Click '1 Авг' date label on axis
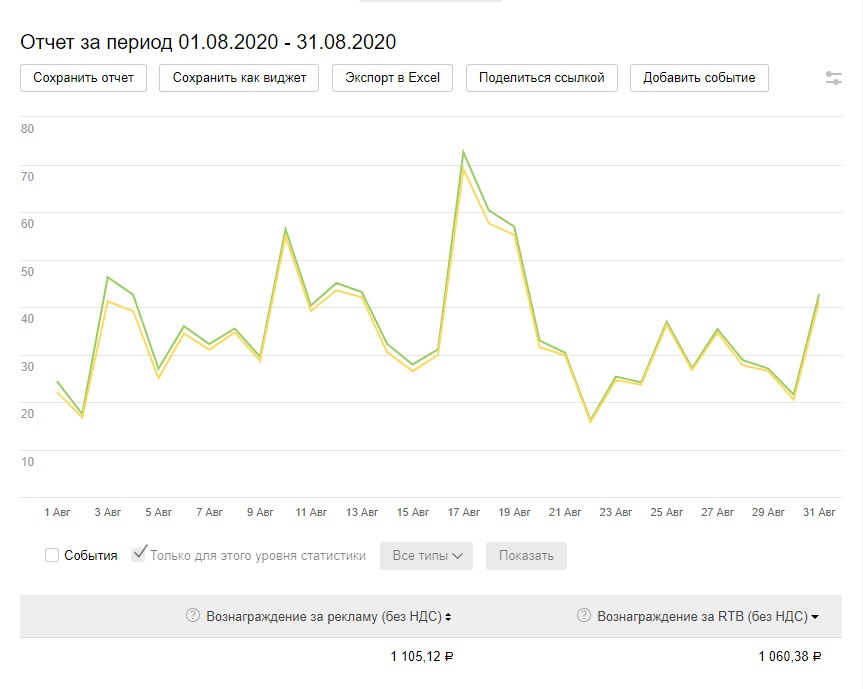This screenshot has height=689, width=863. 58,512
